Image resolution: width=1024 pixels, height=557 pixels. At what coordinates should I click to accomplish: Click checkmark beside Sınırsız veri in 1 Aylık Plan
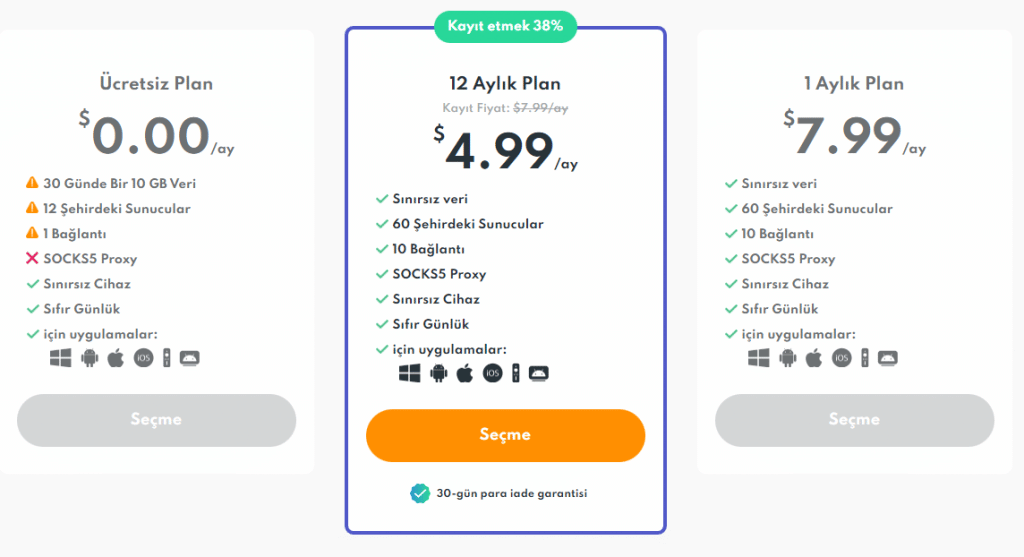click(731, 183)
